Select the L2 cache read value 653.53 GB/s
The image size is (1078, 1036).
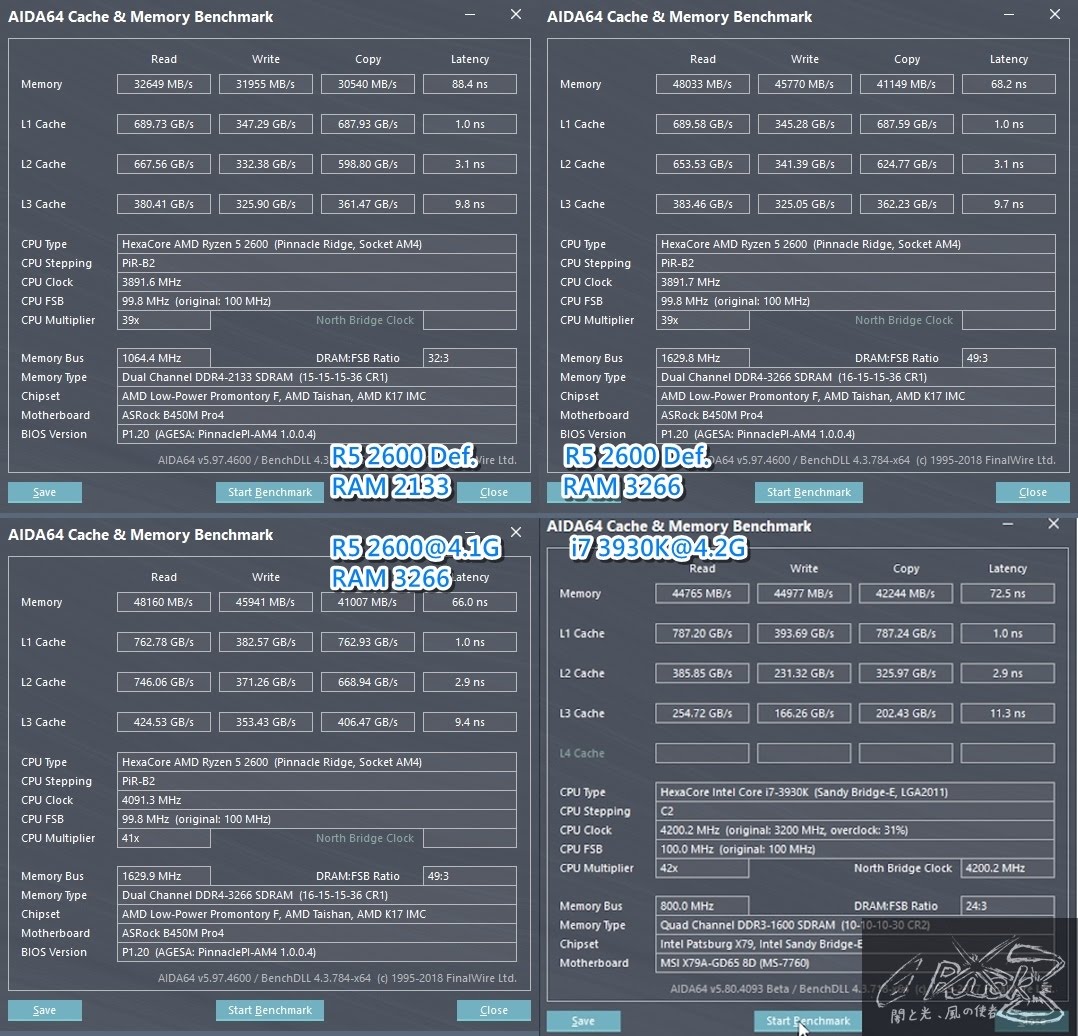(x=703, y=164)
